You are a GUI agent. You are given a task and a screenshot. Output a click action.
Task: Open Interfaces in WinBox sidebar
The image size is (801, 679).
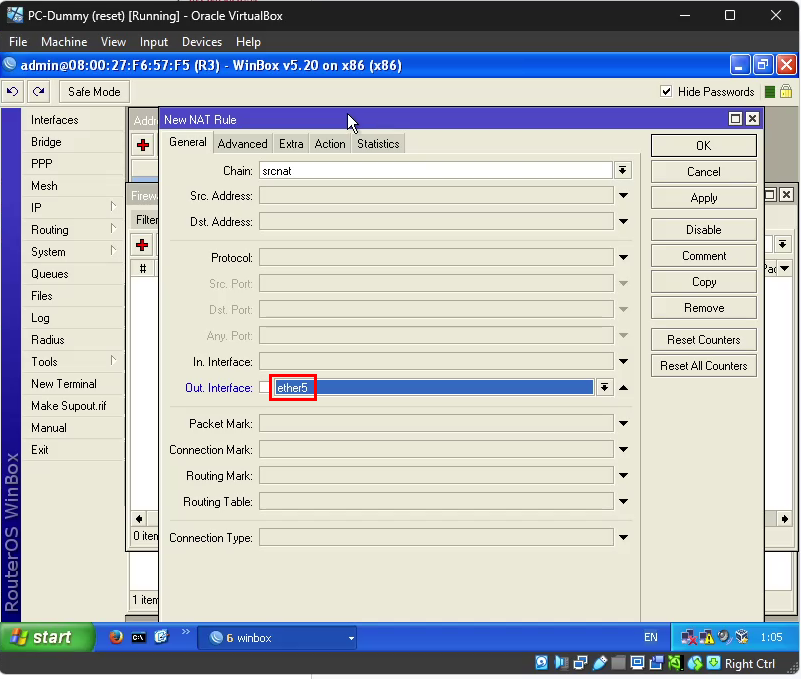73,120
